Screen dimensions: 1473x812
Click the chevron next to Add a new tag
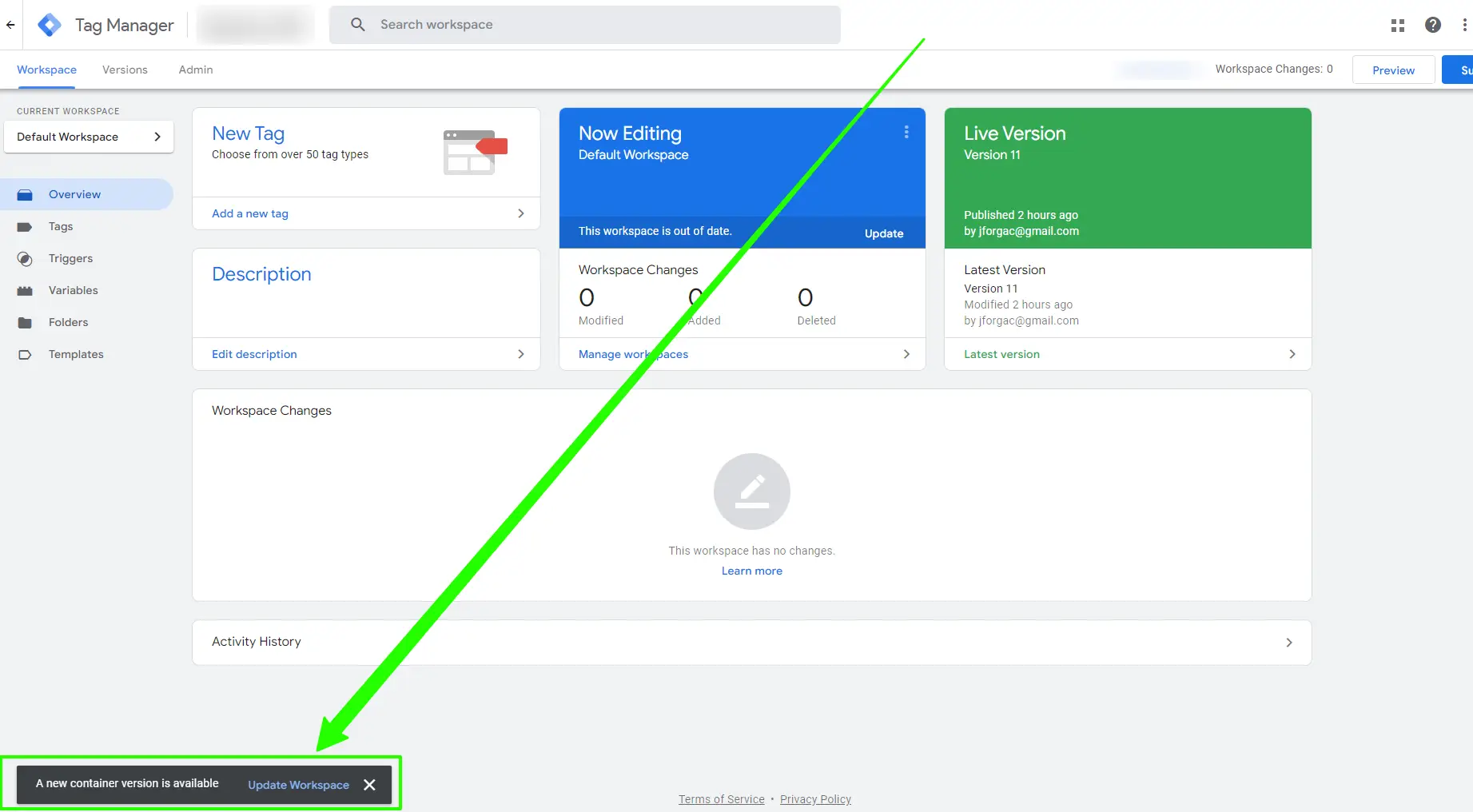521,213
